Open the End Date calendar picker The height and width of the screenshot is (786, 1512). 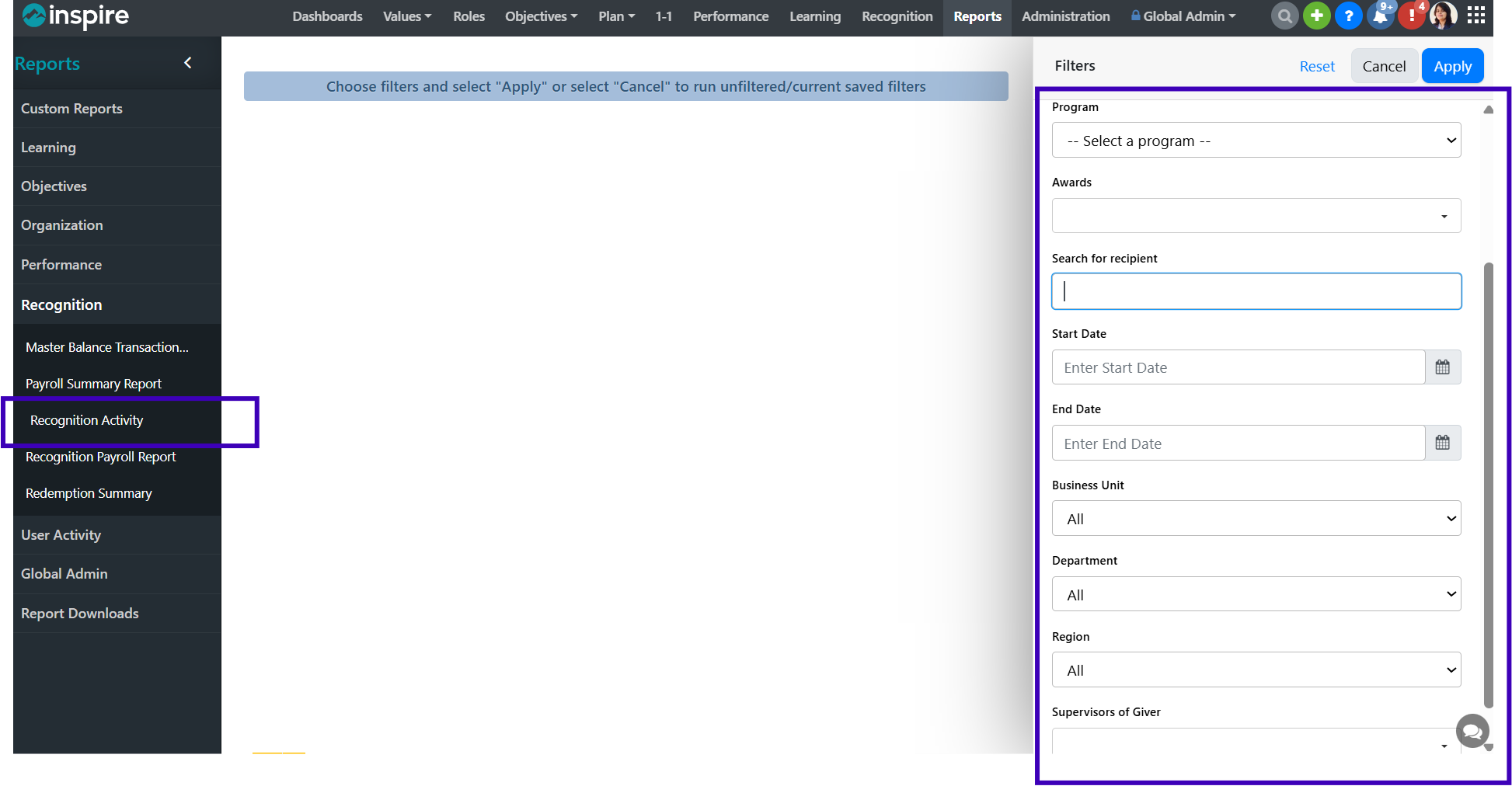(x=1443, y=443)
